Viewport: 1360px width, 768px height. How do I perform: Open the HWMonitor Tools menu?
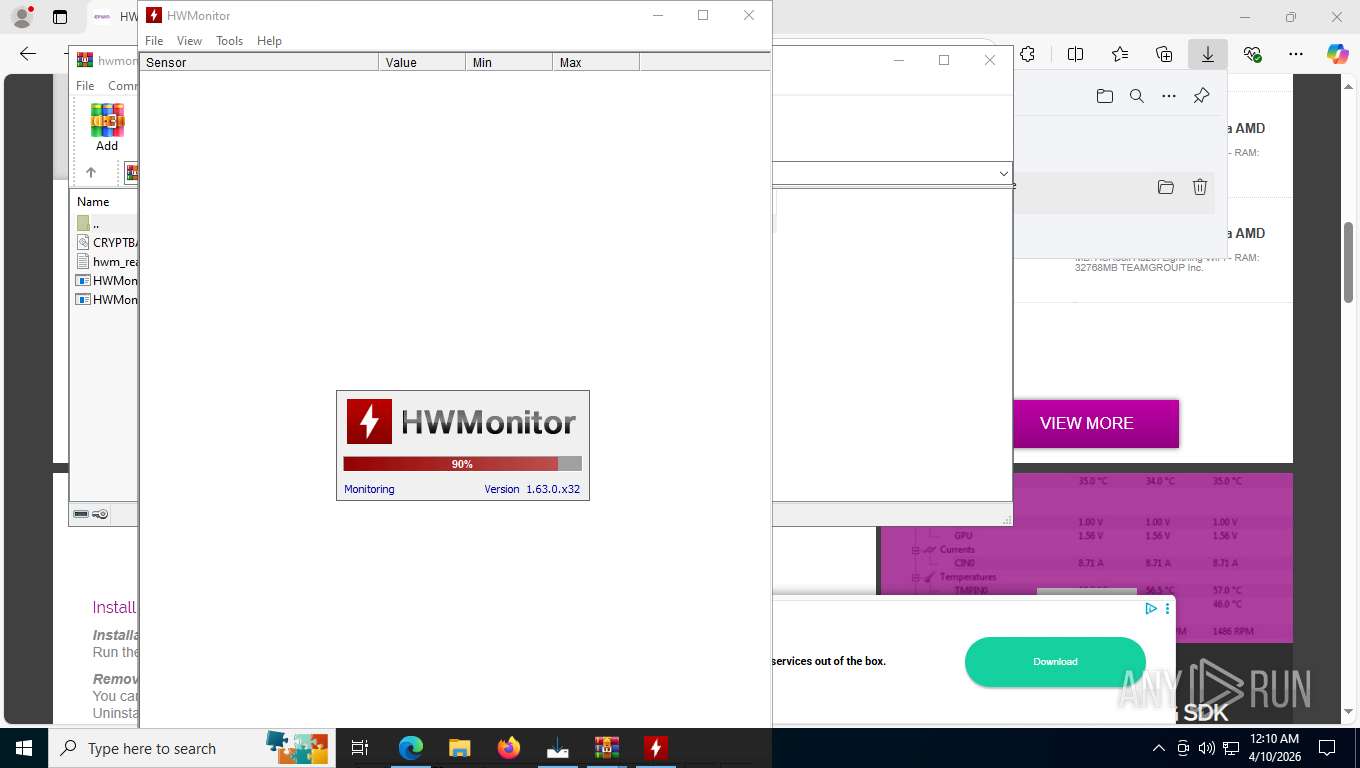point(230,41)
